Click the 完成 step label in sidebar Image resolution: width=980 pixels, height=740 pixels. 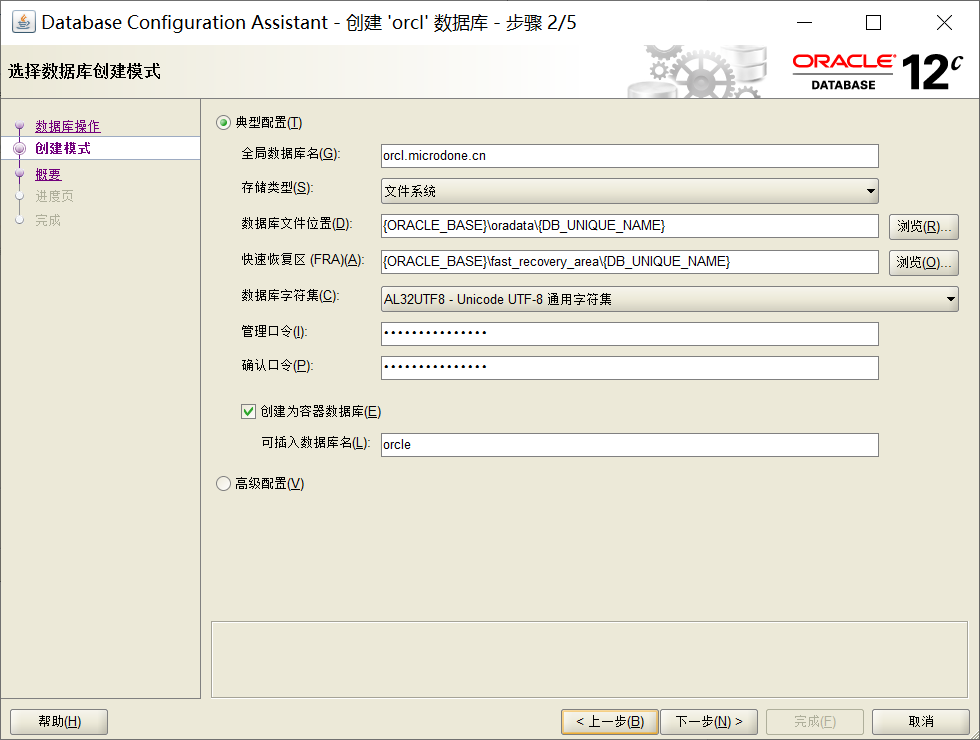pos(48,220)
